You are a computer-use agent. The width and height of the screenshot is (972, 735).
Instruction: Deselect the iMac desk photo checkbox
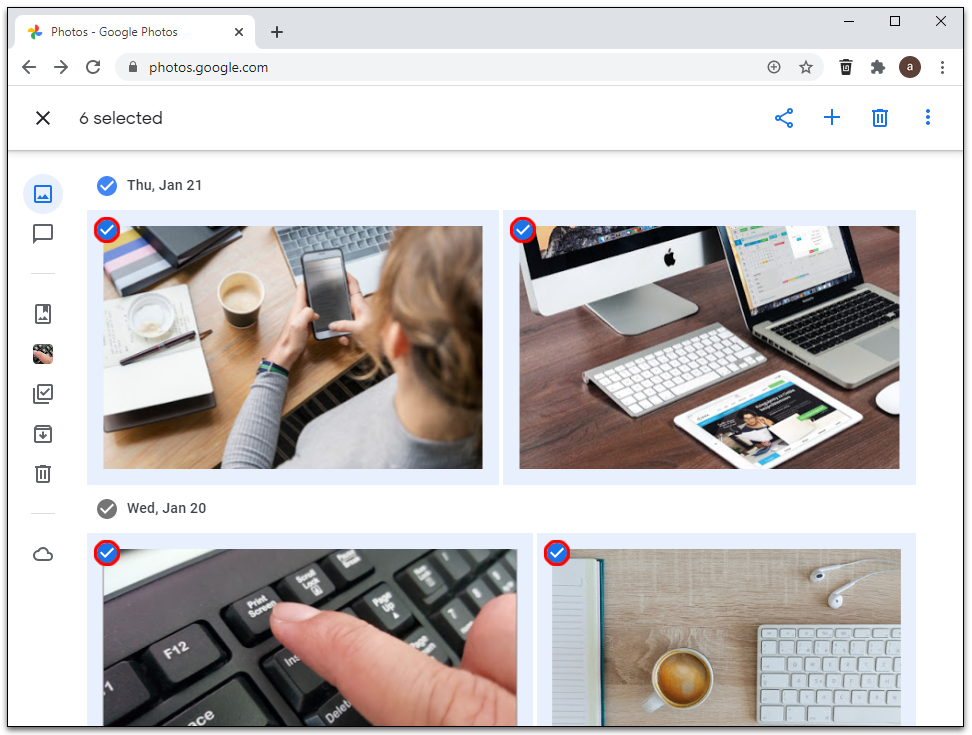(523, 230)
